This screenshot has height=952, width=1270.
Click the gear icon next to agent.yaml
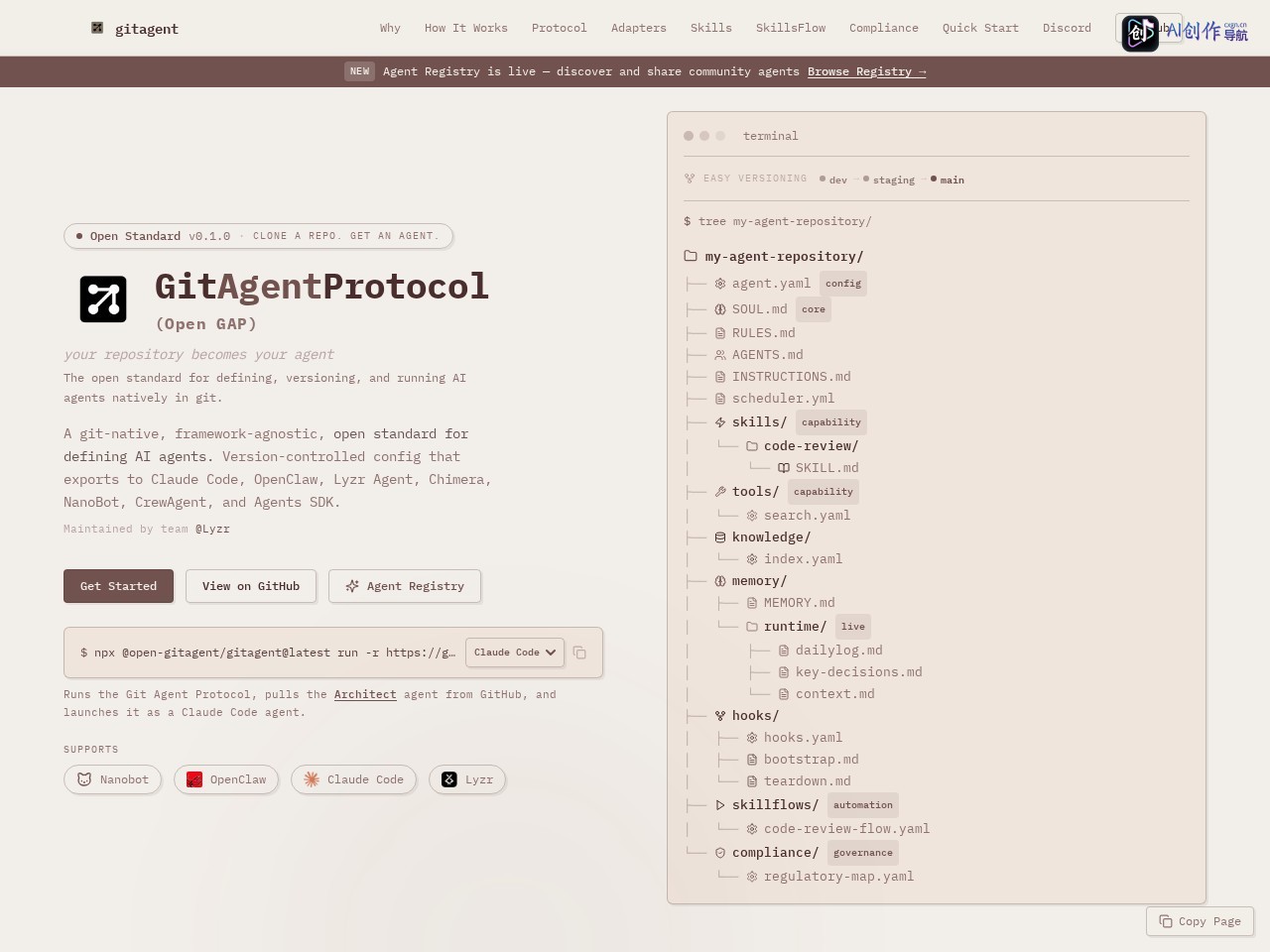(x=720, y=284)
